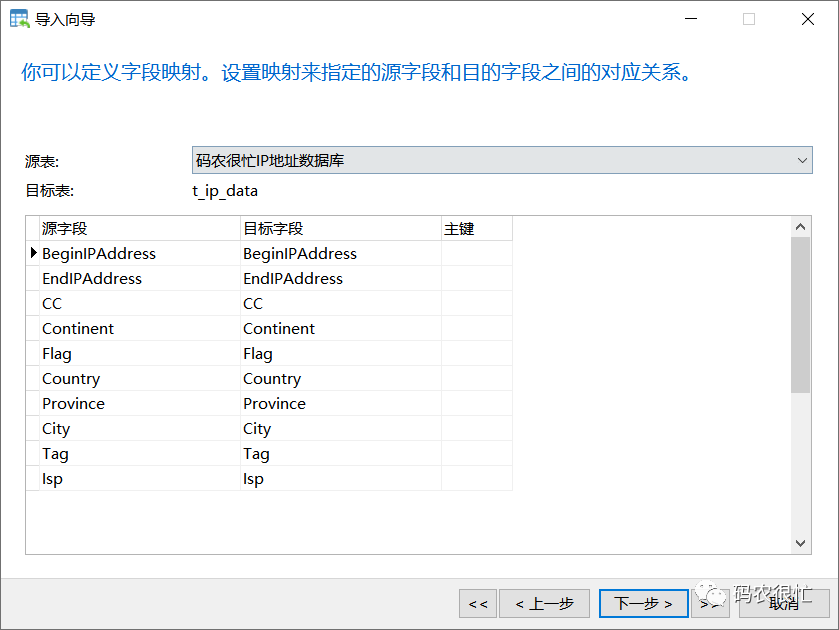Click scrollbar up arrow in field list

click(800, 227)
